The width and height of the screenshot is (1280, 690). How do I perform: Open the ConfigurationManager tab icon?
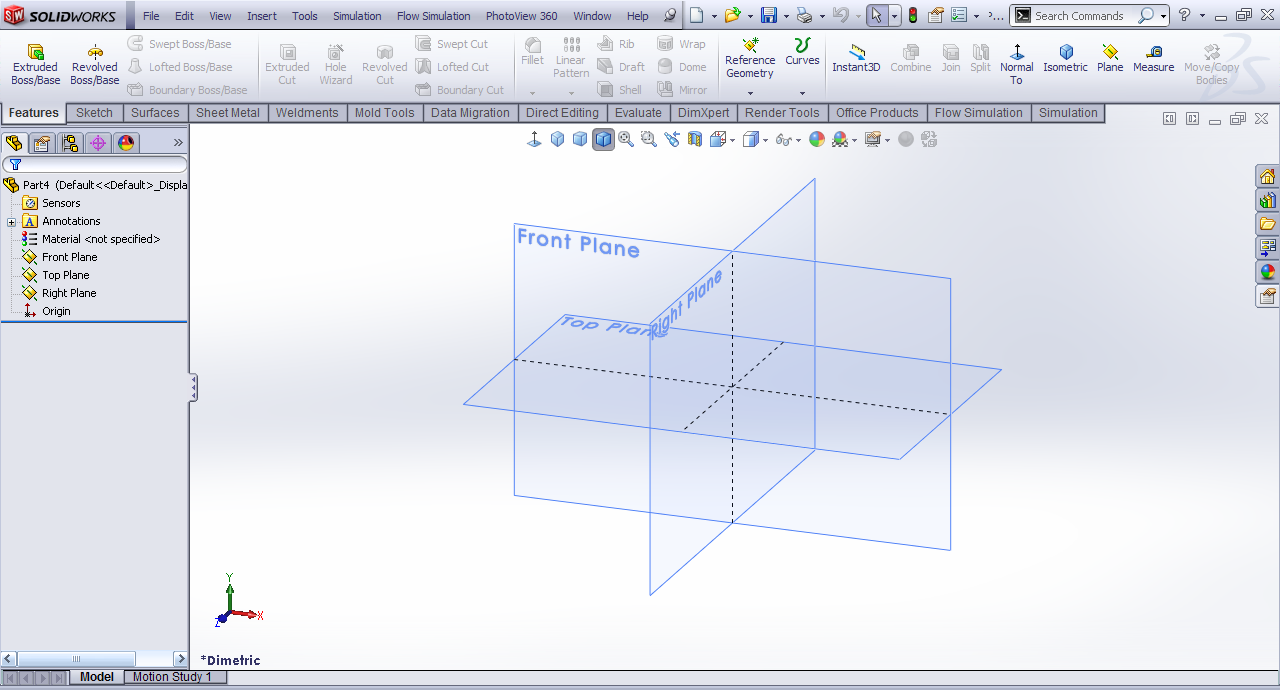[x=70, y=143]
